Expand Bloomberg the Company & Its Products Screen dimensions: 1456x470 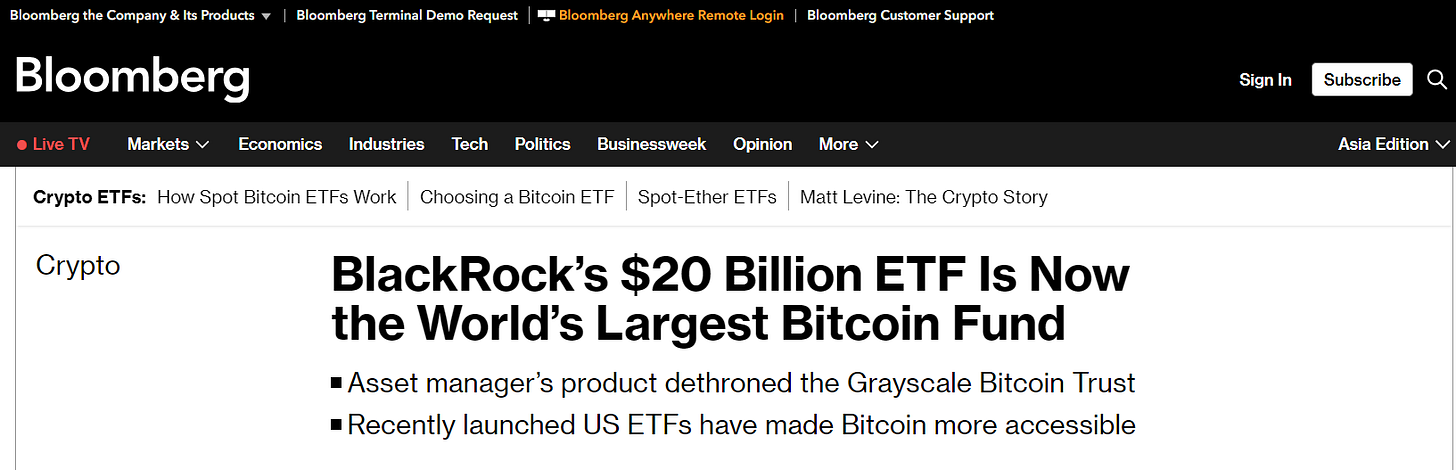point(140,15)
